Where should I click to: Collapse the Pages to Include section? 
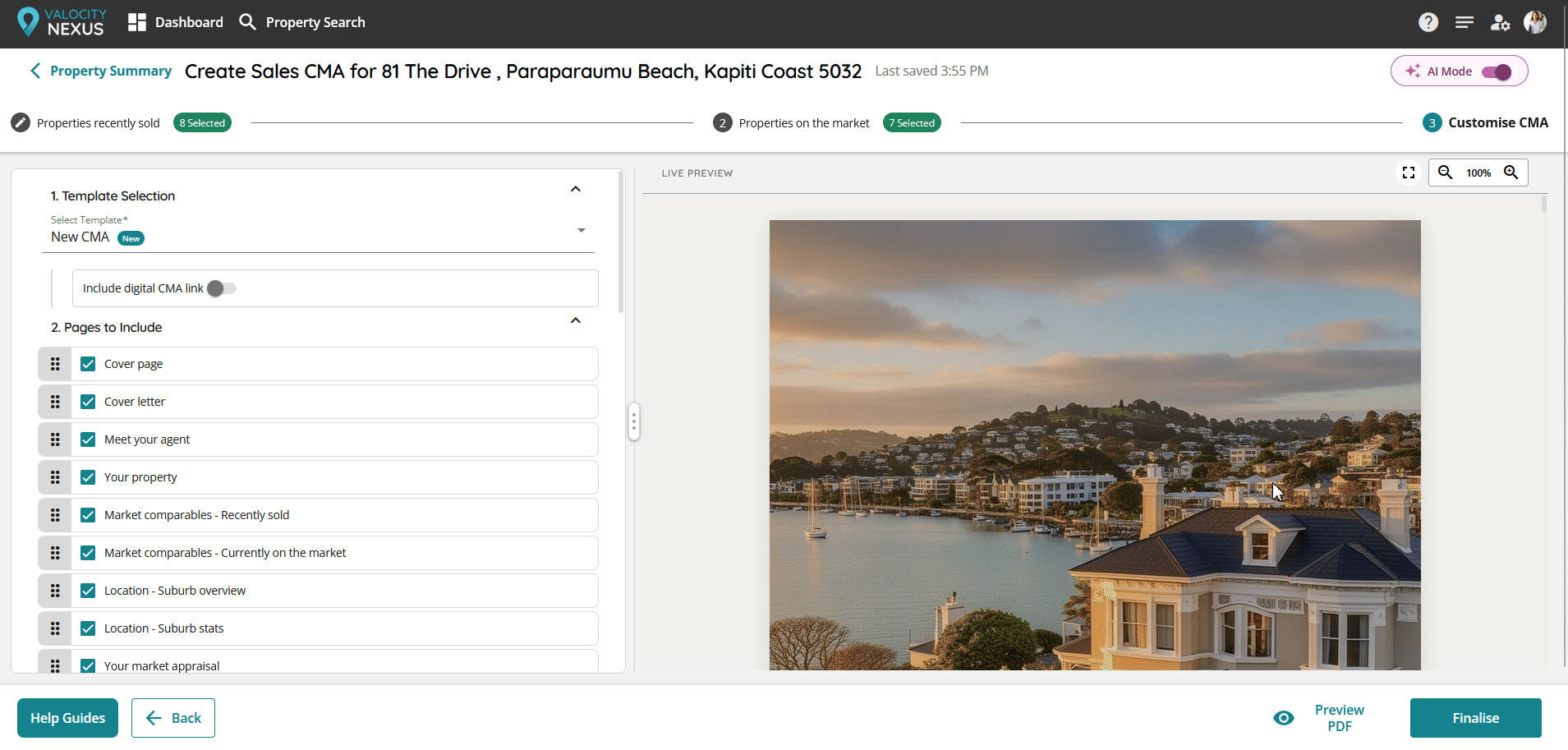[x=576, y=320]
